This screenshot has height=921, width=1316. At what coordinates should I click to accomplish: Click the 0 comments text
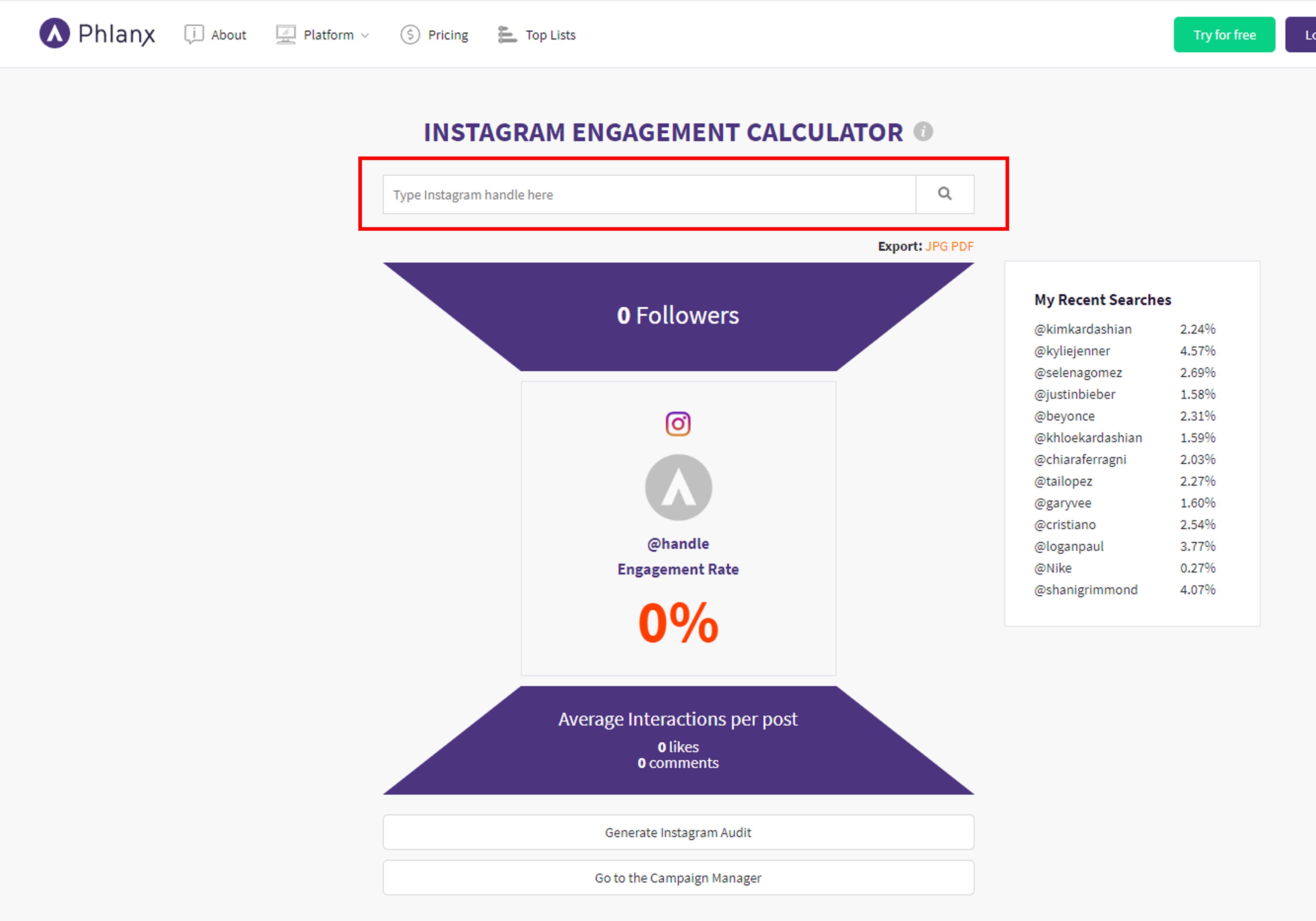click(x=678, y=763)
